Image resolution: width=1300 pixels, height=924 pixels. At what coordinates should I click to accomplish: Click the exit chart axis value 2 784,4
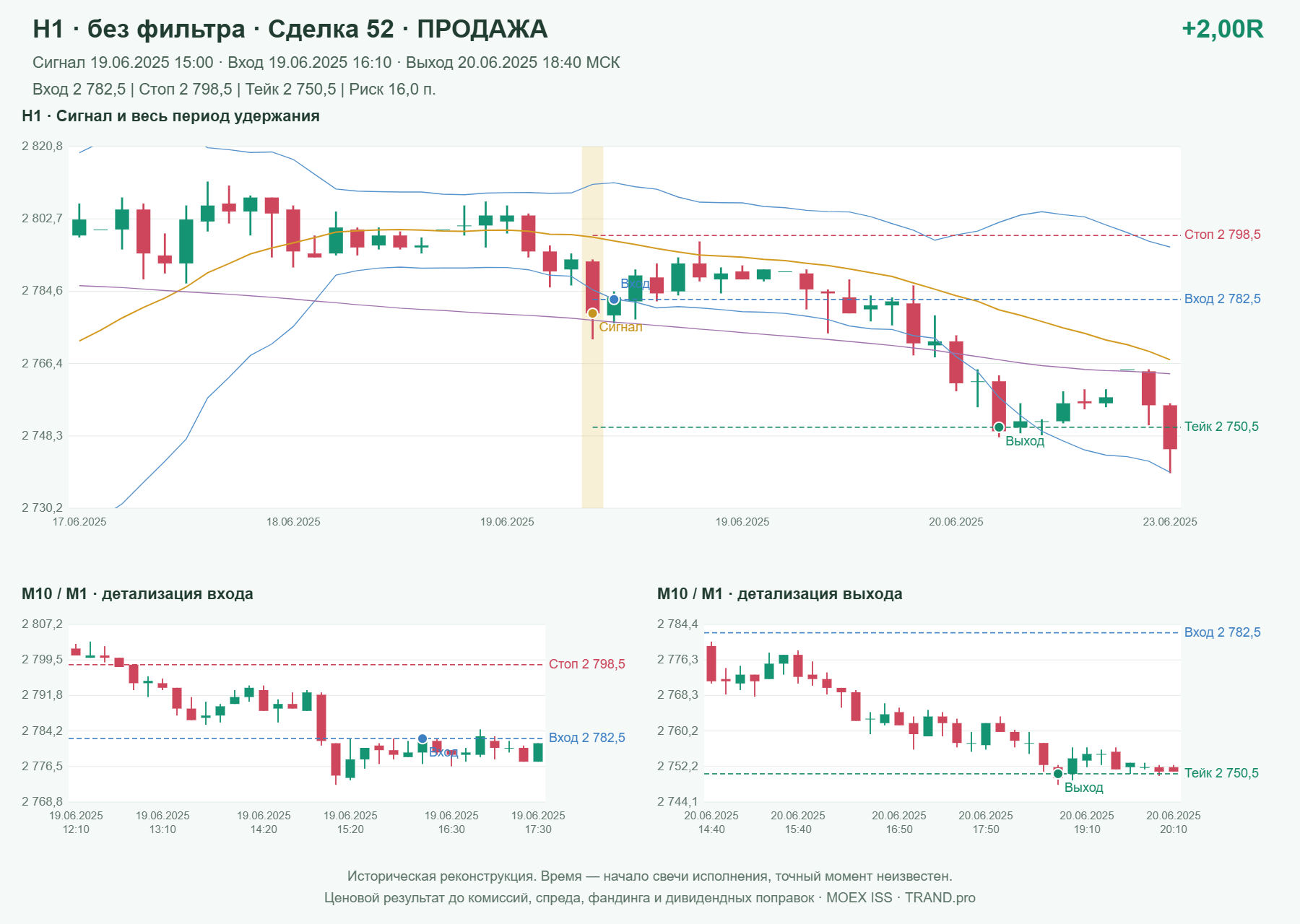tap(677, 624)
